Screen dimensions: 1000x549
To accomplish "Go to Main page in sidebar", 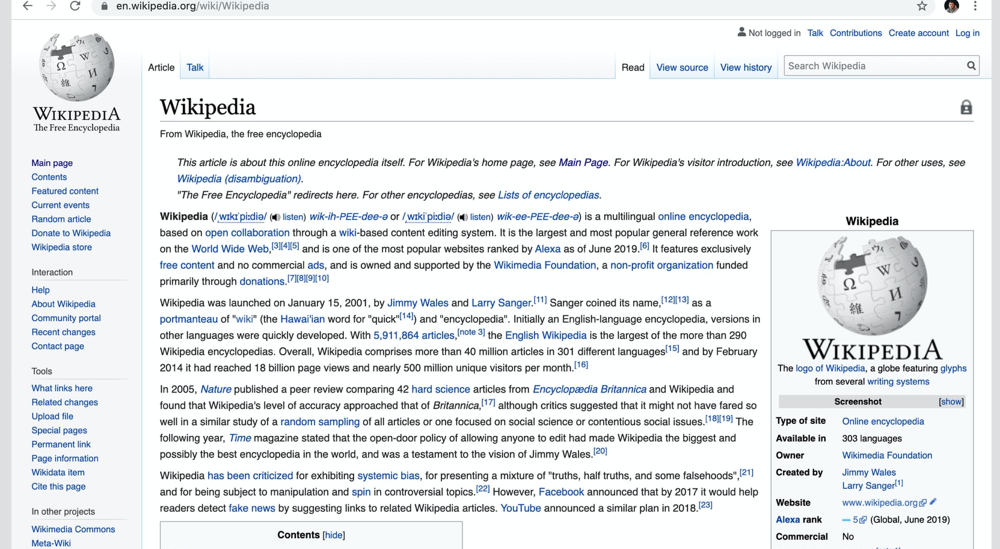I will (x=52, y=163).
